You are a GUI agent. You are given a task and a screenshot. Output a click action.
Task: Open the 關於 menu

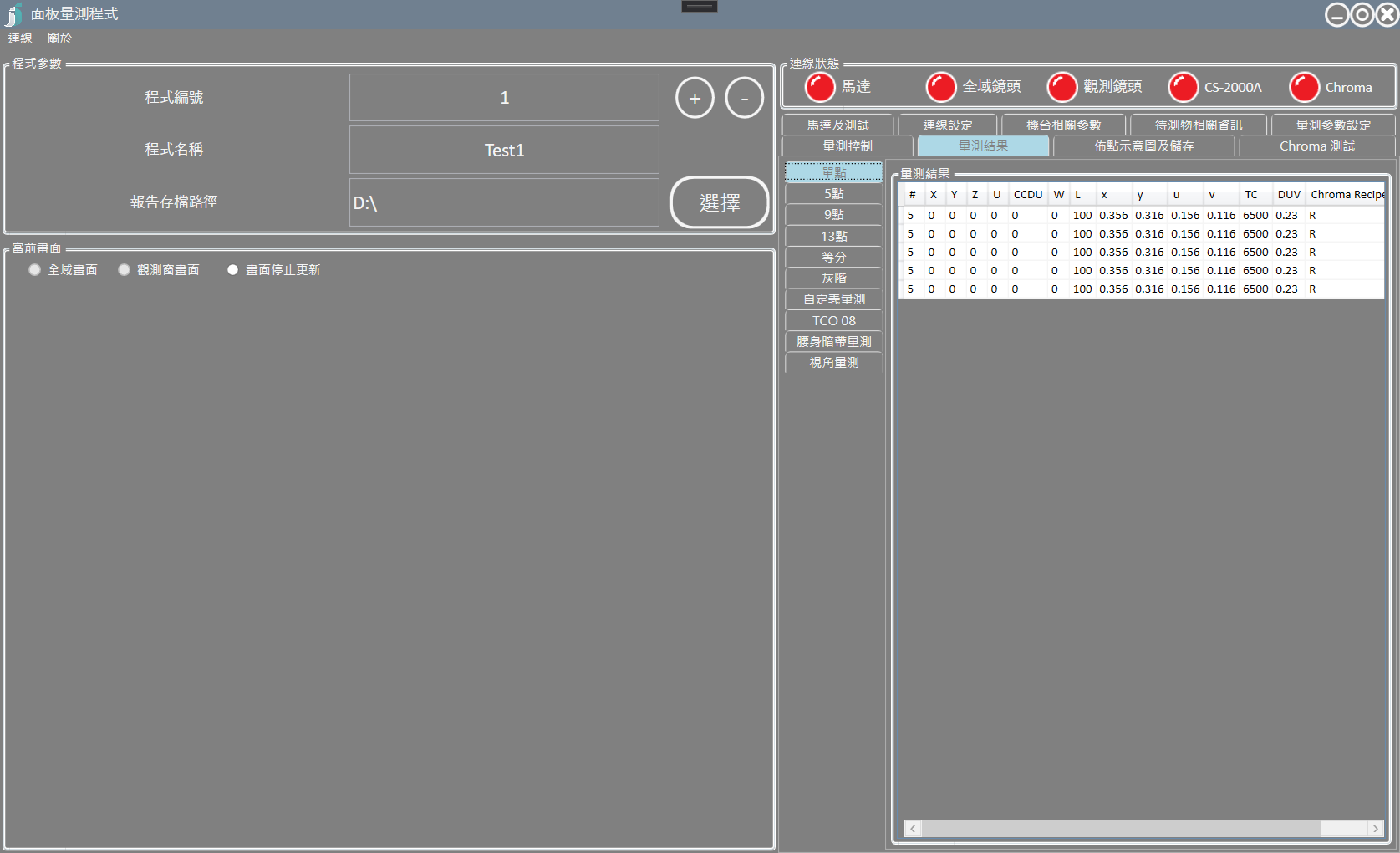pyautogui.click(x=60, y=38)
